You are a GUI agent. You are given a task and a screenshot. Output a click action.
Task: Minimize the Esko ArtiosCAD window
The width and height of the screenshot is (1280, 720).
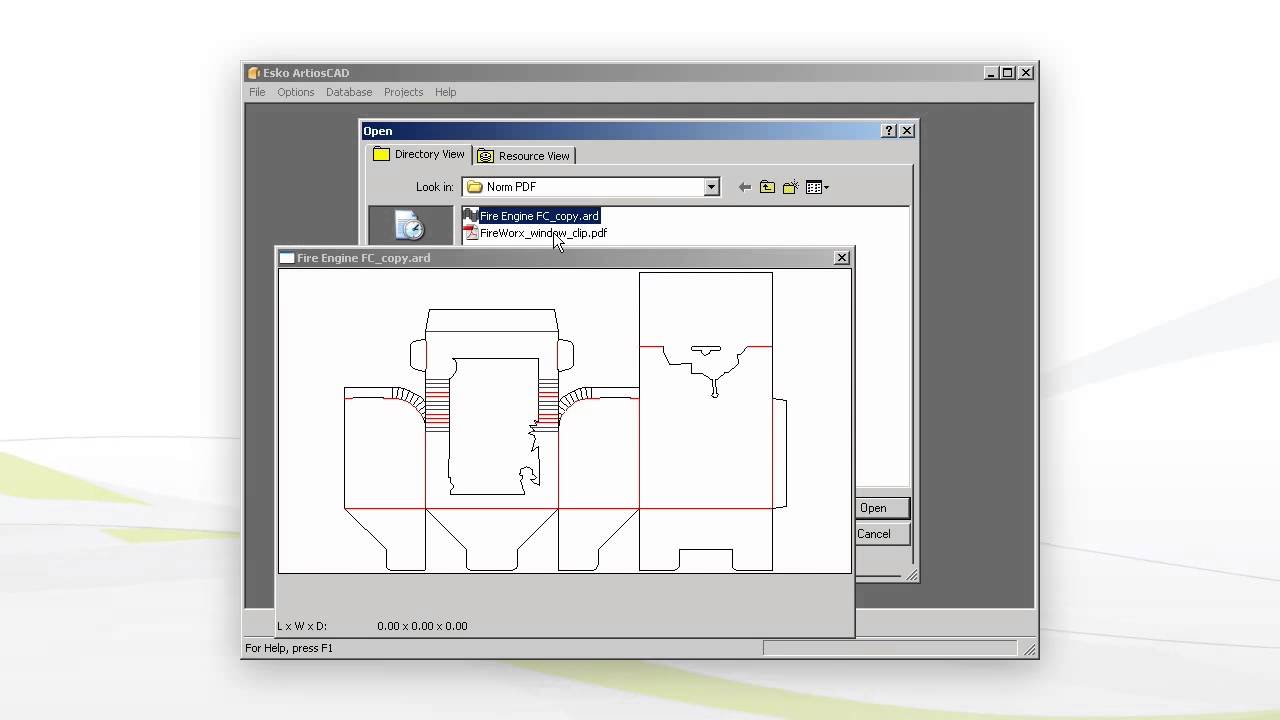pos(991,73)
